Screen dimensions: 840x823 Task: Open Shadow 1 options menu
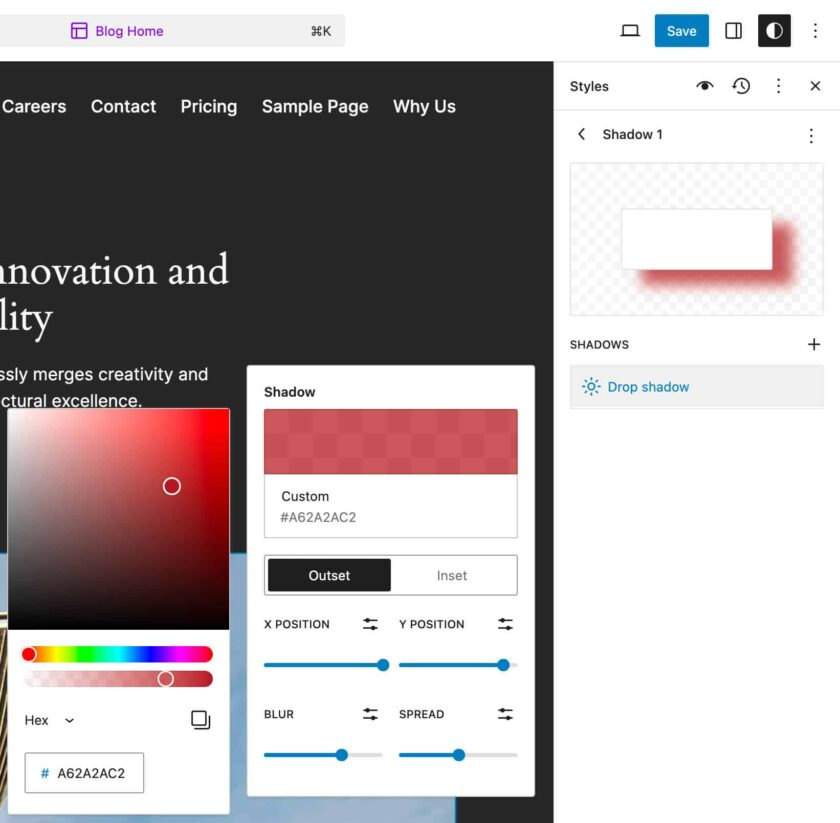coord(811,135)
